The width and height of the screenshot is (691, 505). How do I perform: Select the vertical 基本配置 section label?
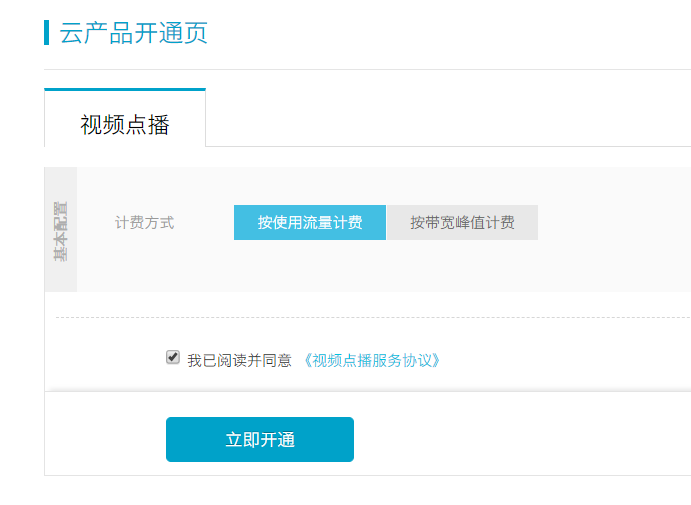pos(61,231)
